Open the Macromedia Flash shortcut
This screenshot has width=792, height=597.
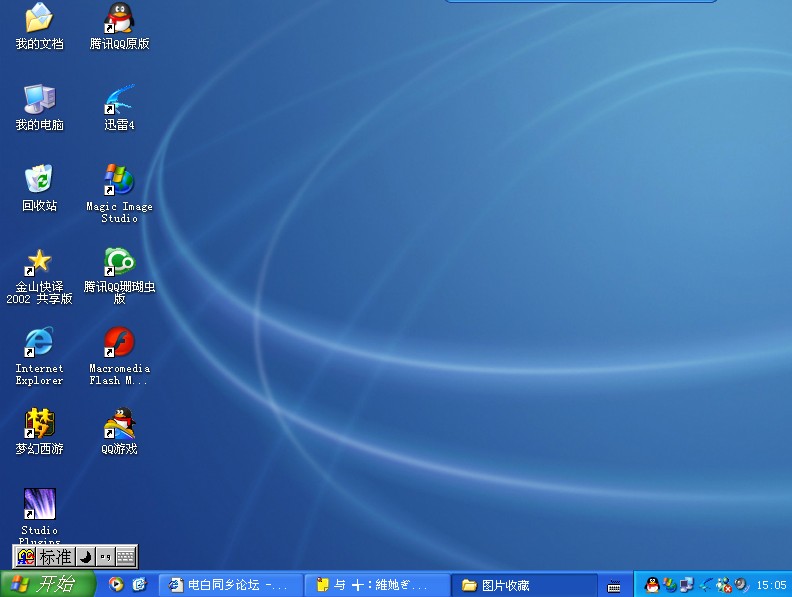(119, 343)
